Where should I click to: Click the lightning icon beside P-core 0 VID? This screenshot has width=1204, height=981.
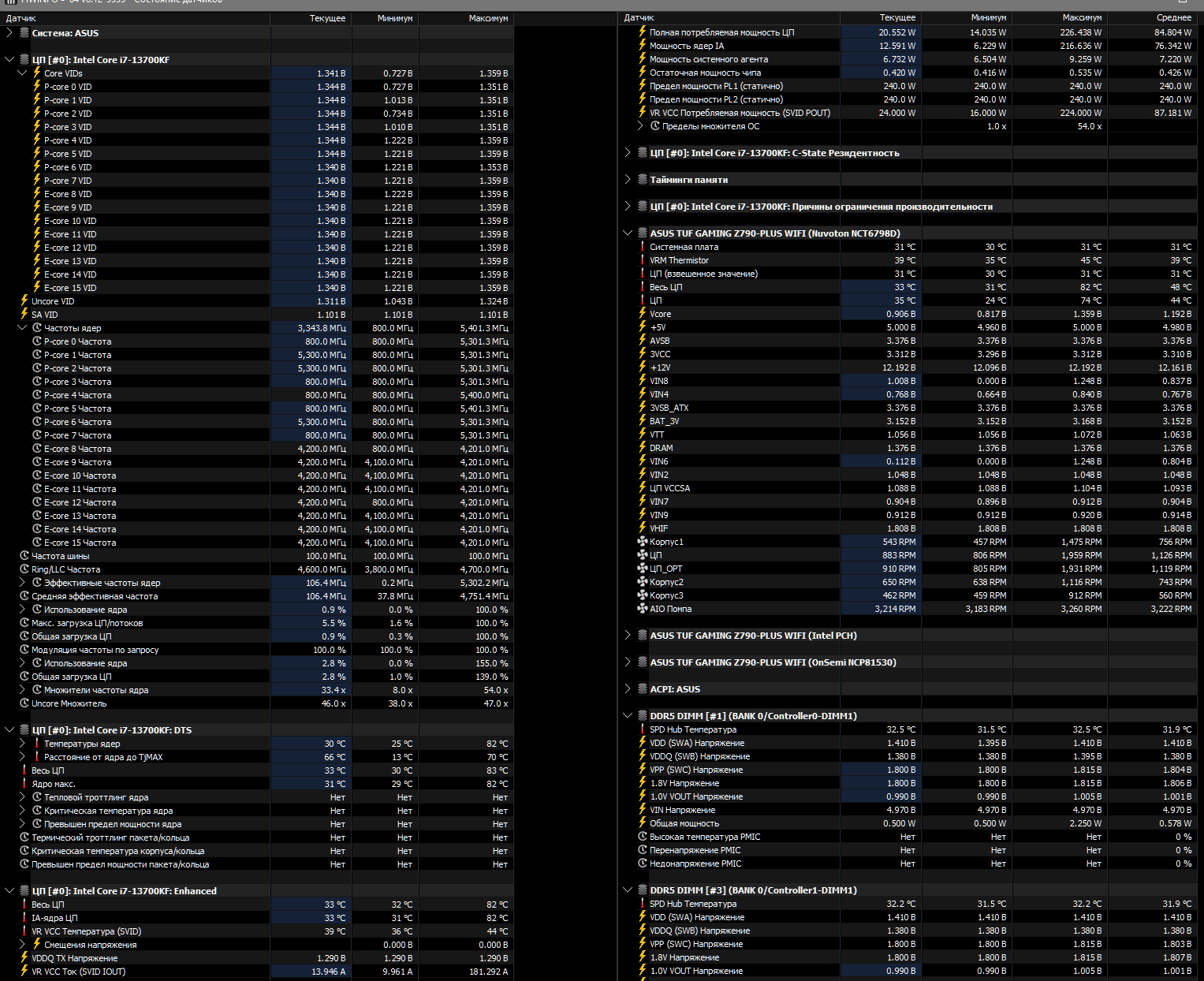37,87
